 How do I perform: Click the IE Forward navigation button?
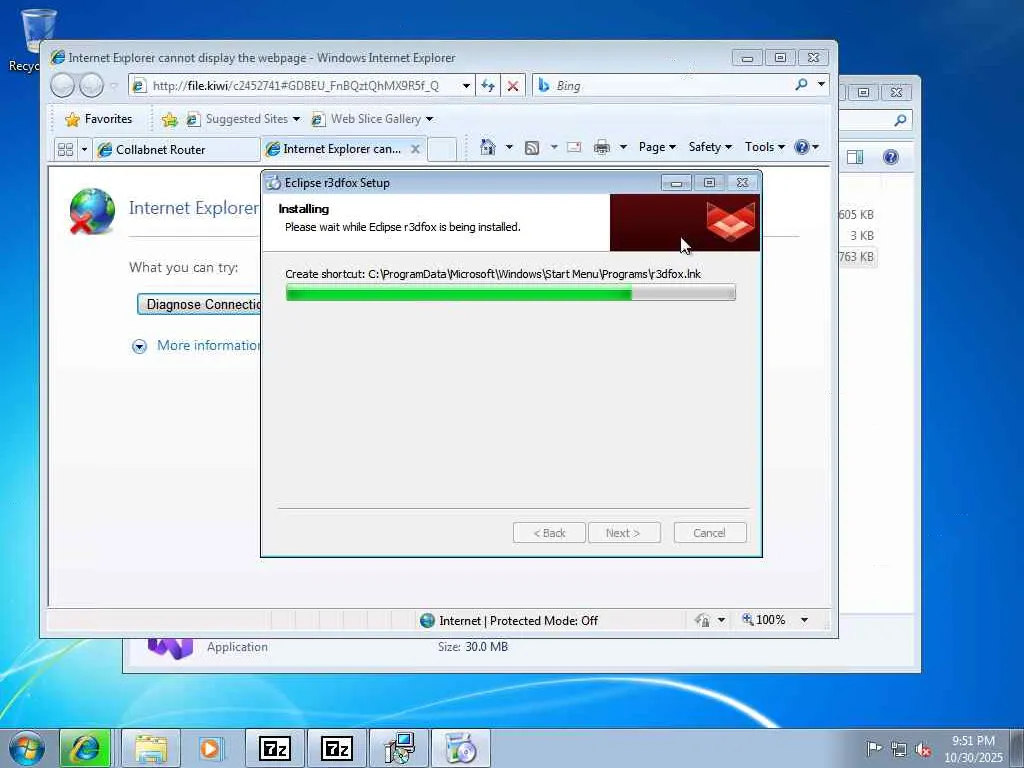point(91,86)
